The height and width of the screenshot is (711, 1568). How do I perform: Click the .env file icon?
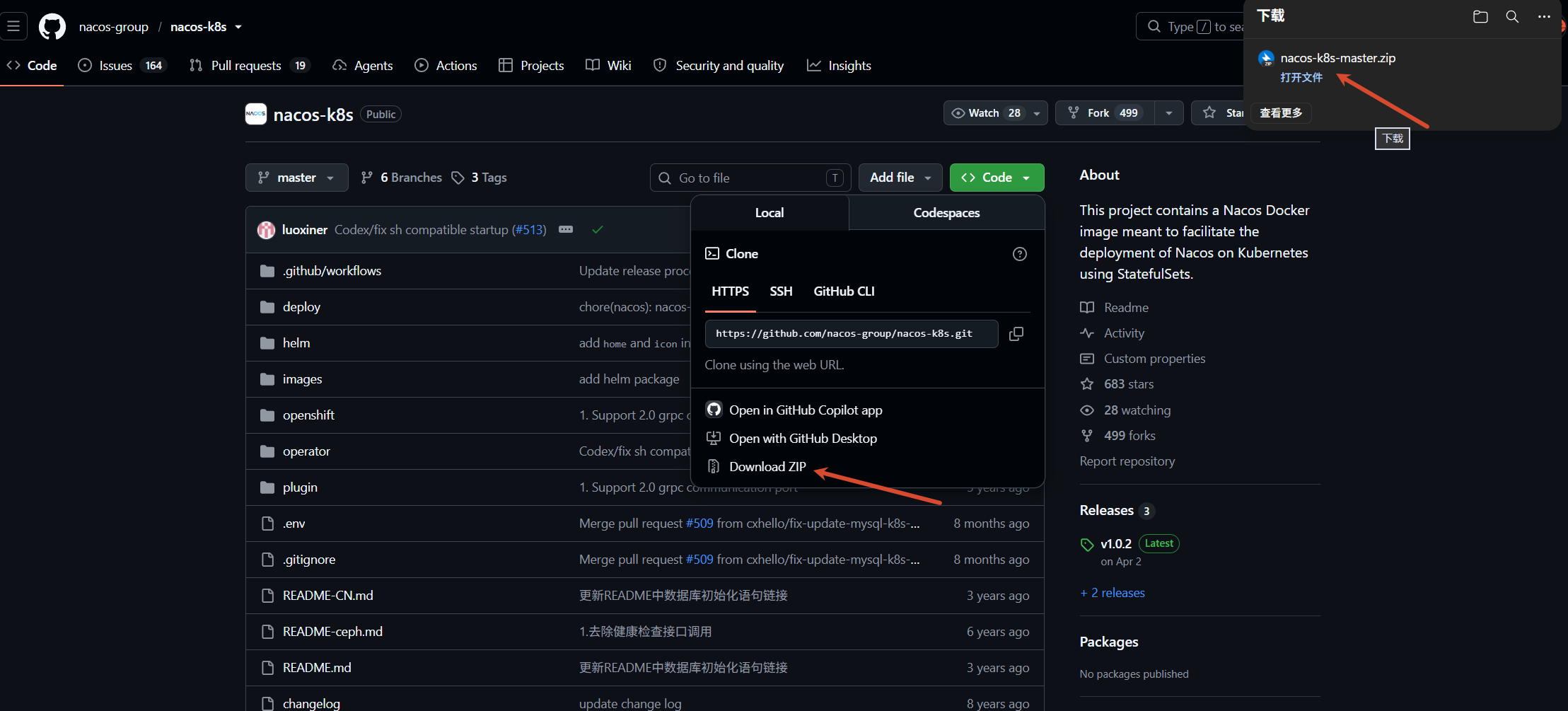point(267,524)
